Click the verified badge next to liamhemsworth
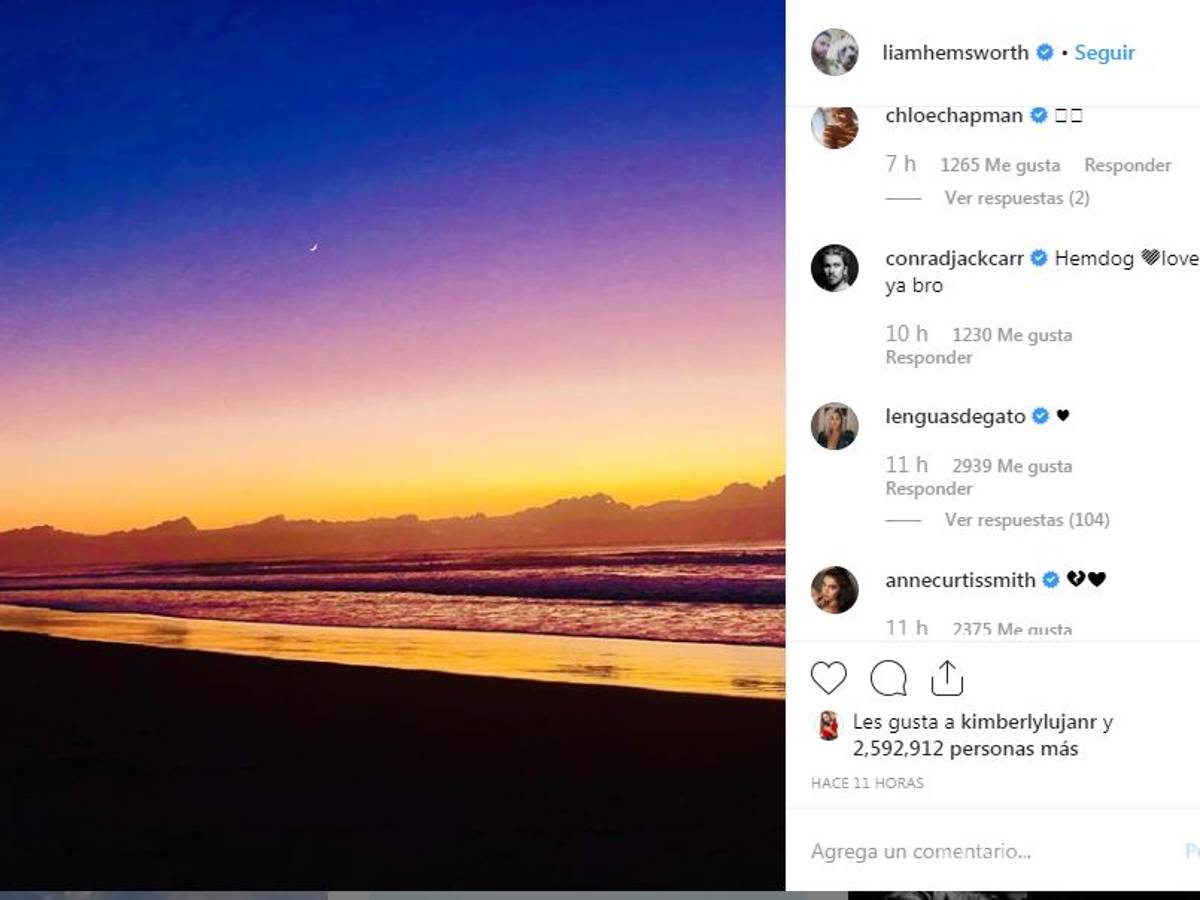The image size is (1200, 900). (1047, 52)
